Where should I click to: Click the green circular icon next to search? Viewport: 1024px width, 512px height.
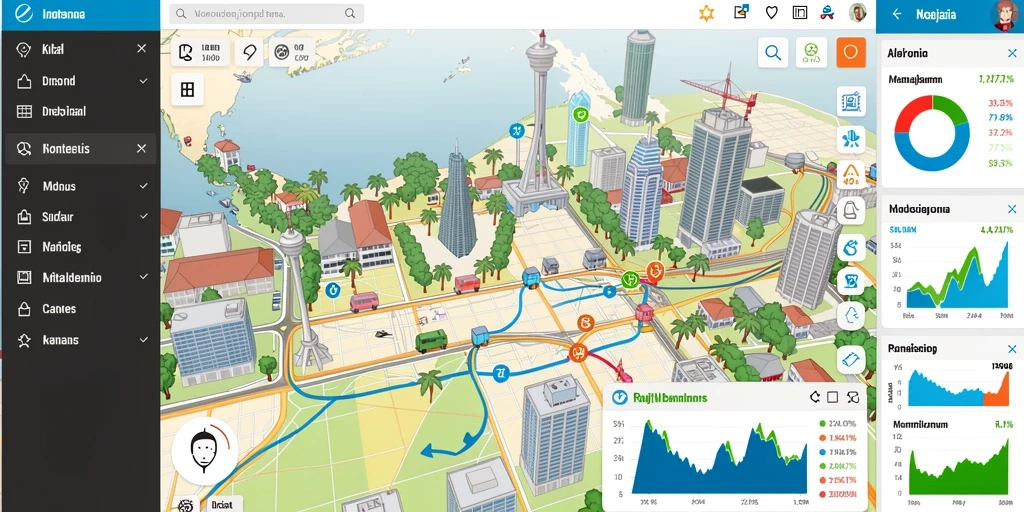point(811,53)
